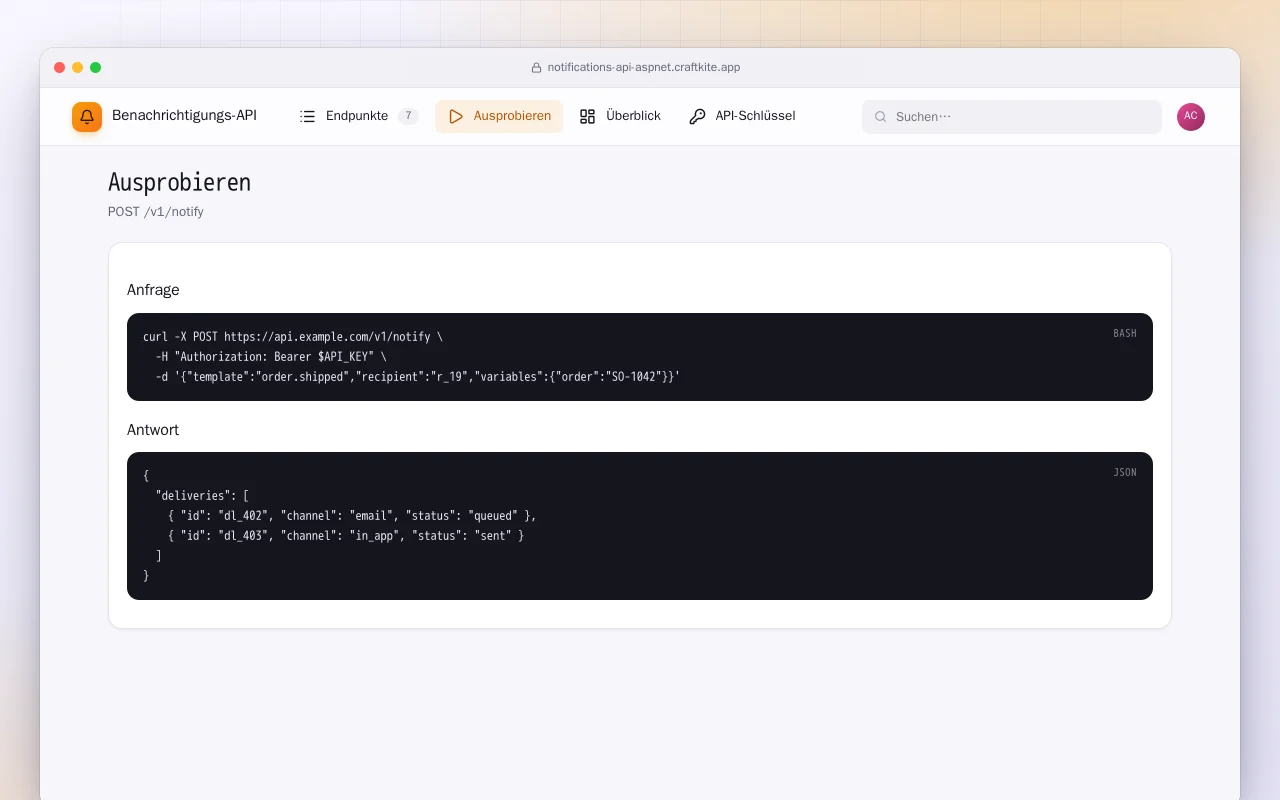Click the Anfrage section label

tap(153, 290)
